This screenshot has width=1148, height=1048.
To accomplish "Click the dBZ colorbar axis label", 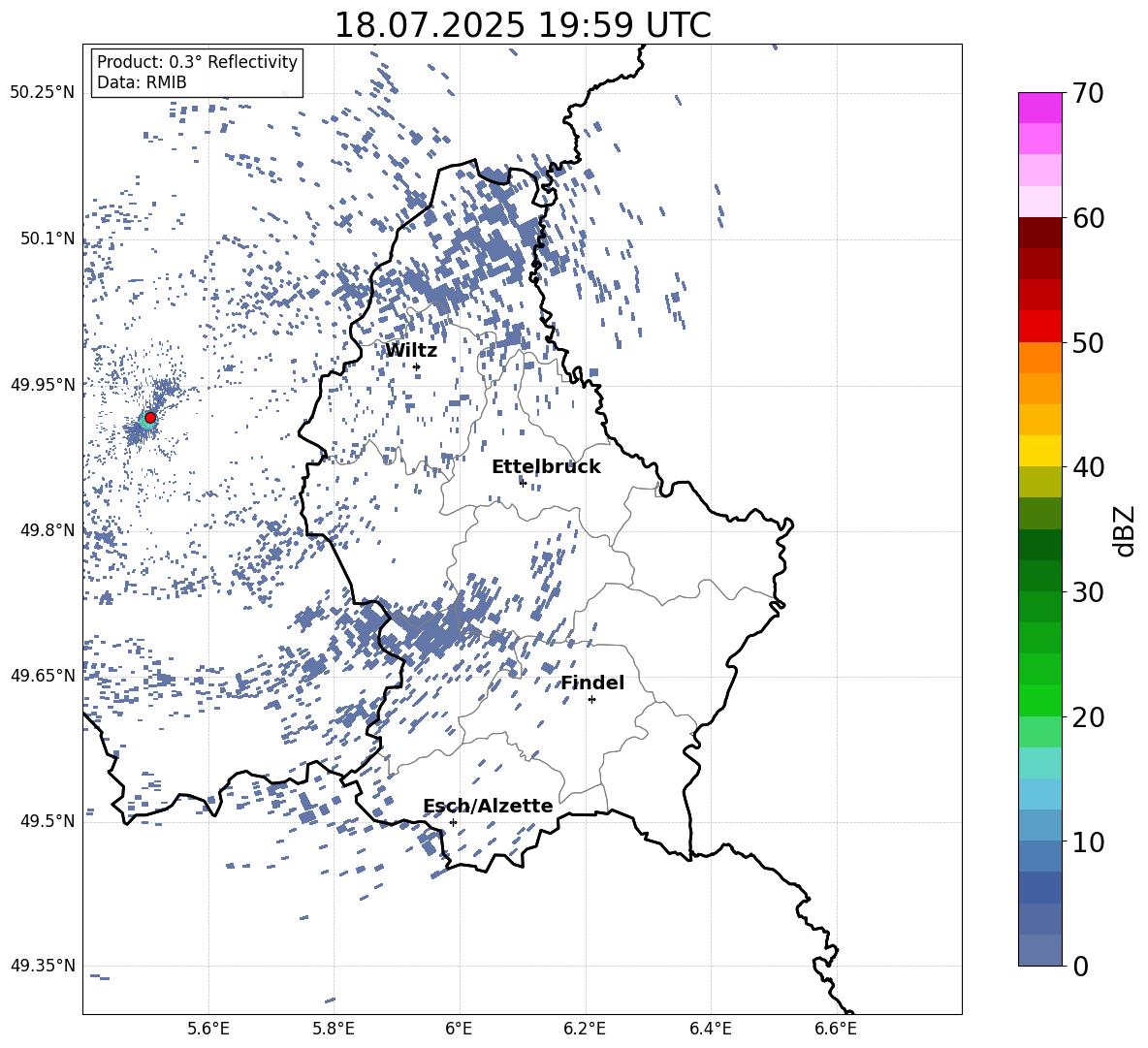I will point(1126,530).
